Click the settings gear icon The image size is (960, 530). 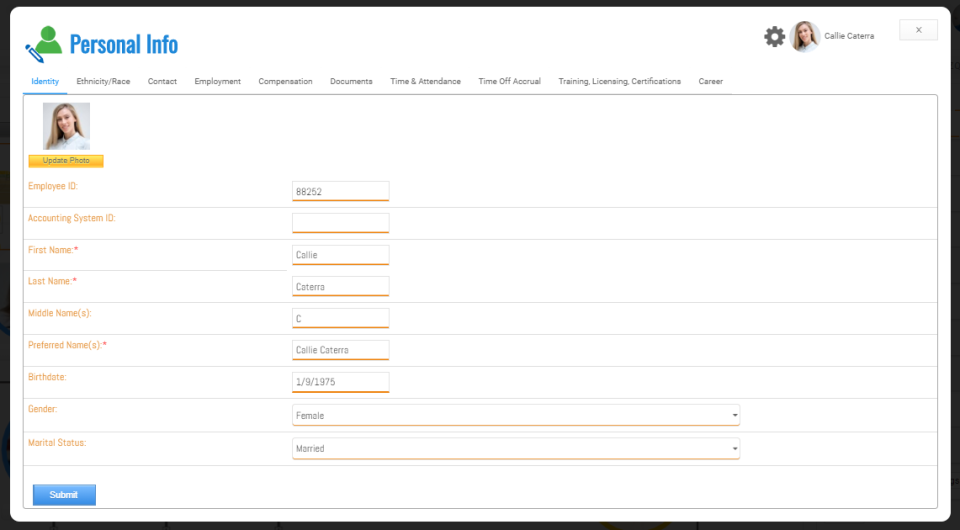click(x=774, y=37)
